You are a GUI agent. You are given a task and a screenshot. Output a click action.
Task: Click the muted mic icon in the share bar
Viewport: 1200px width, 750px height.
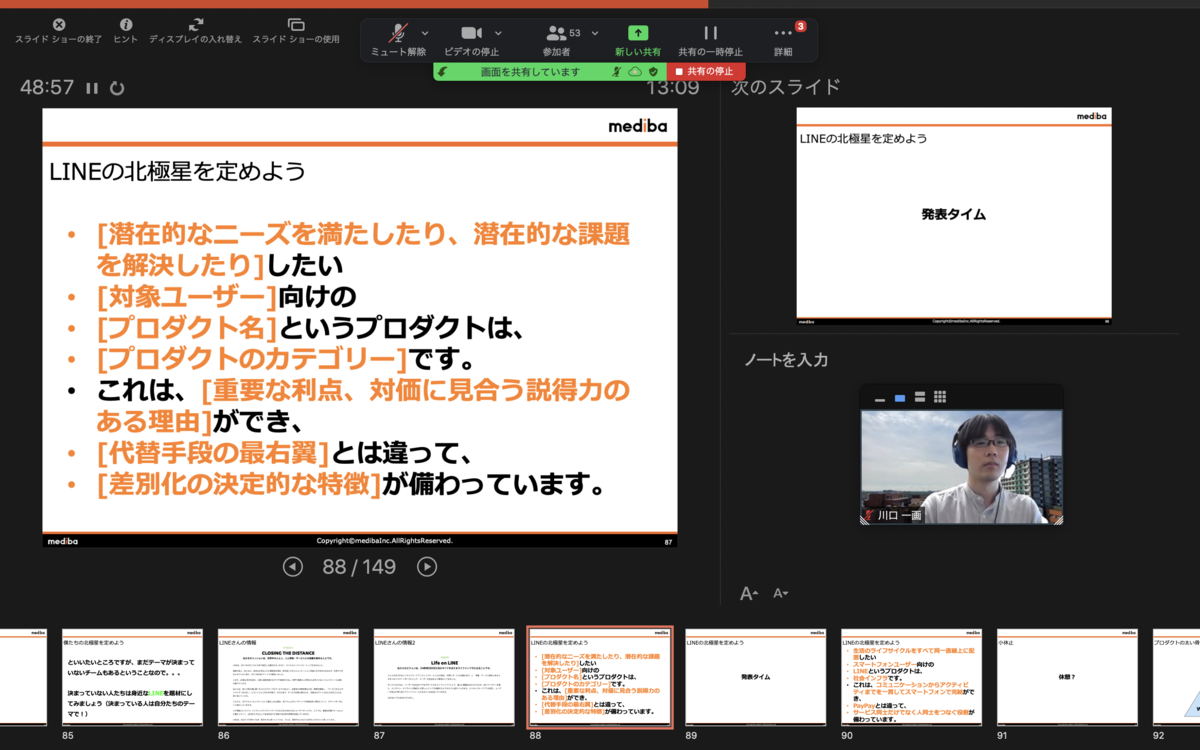[x=618, y=72]
